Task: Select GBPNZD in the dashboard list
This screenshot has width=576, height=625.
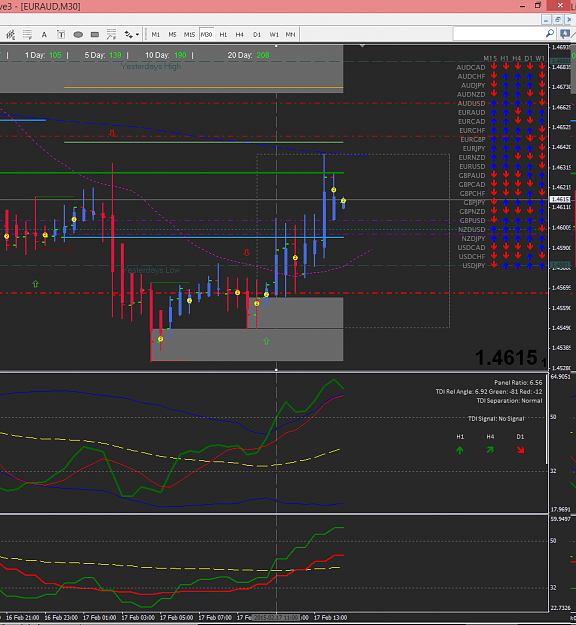Action: 472,212
